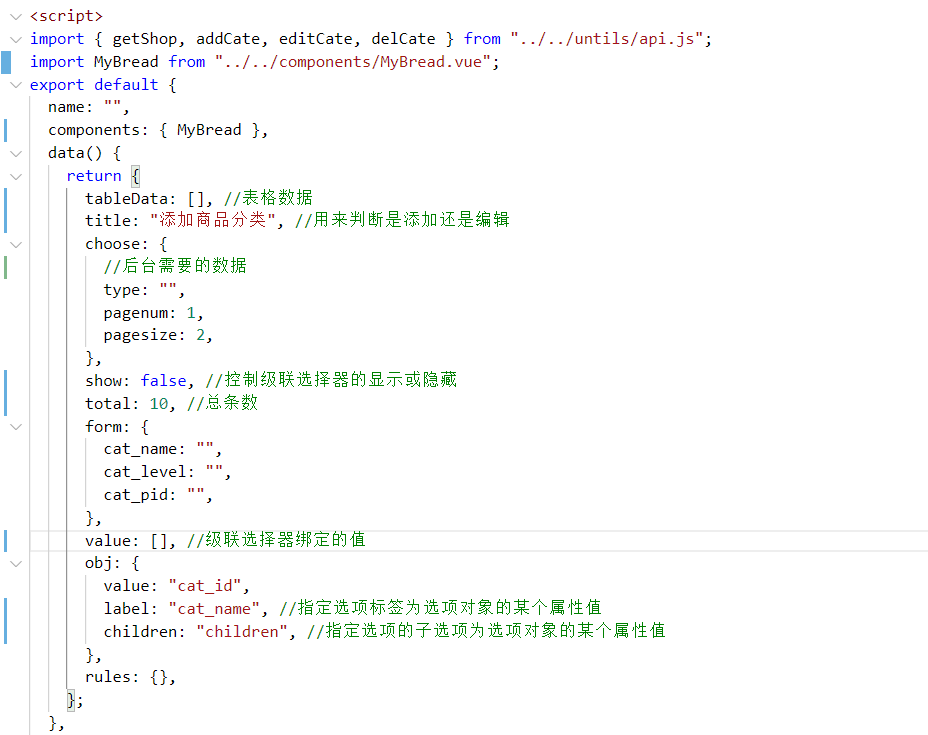Screen dimensions: 928x735
Task: Collapse the export default block
Action: tap(14, 85)
